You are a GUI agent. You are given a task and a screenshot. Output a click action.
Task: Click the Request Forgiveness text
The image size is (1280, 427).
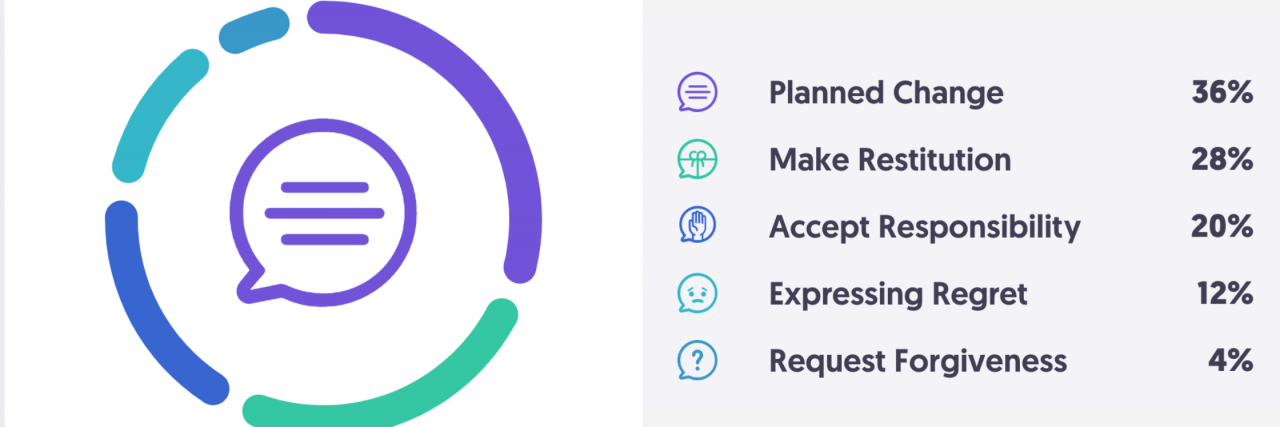coord(917,360)
